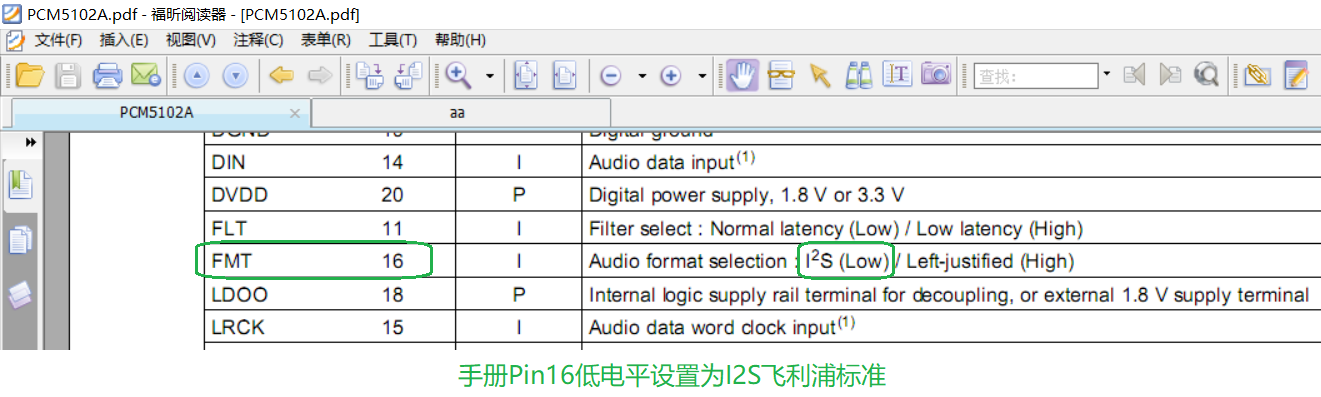1321x397 pixels.
Task: Click the 'Filter select : Normal latency' text
Action: (x=836, y=229)
